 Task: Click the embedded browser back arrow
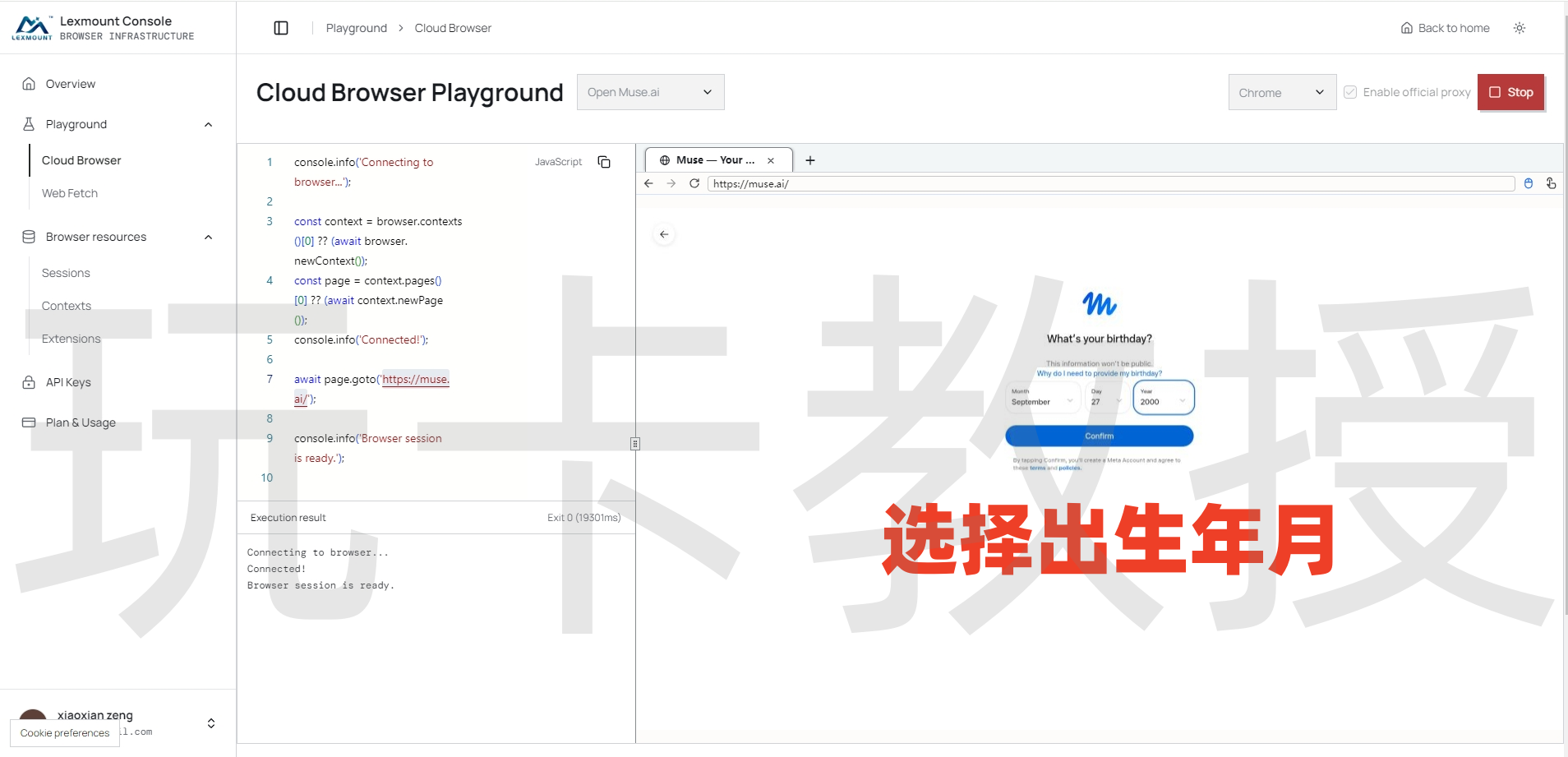pyautogui.click(x=648, y=183)
